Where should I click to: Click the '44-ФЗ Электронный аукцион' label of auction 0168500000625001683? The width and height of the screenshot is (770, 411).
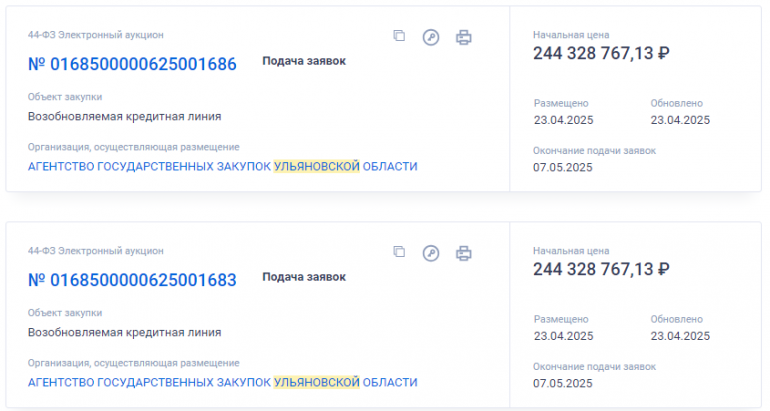pos(96,251)
